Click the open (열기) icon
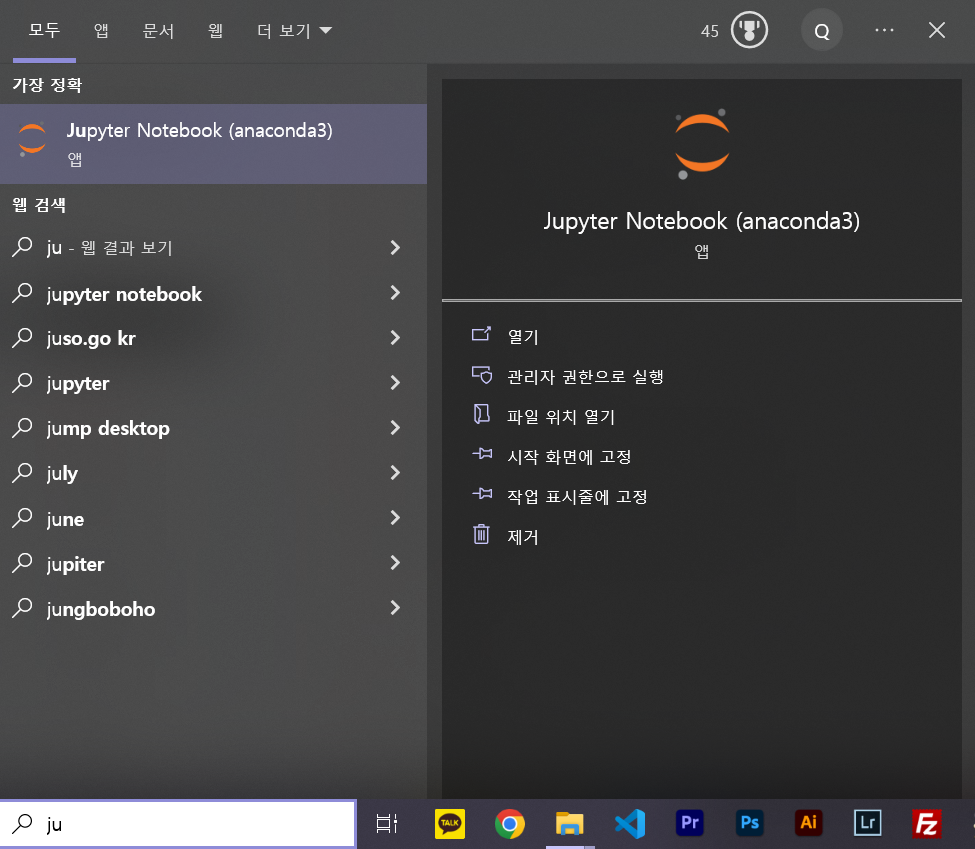 [x=481, y=335]
